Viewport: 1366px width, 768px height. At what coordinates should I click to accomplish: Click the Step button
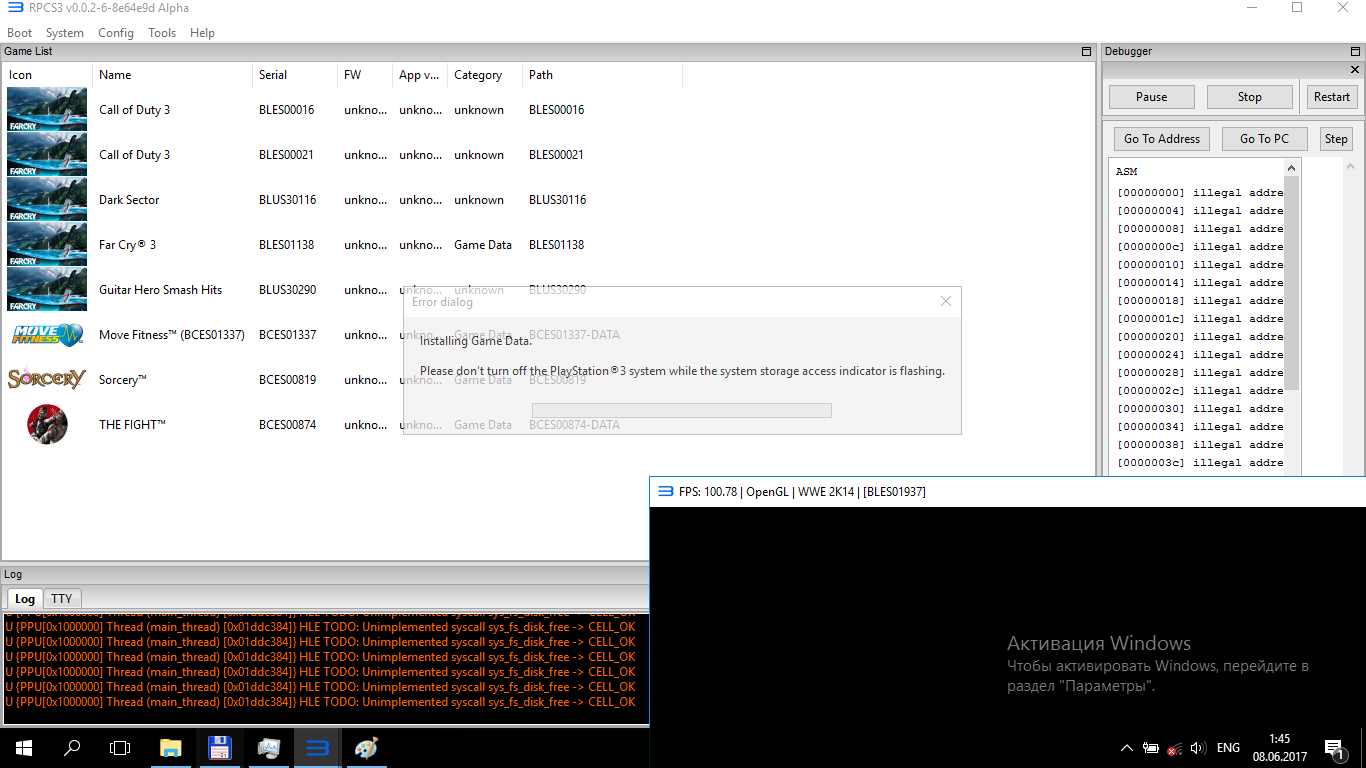pyautogui.click(x=1336, y=139)
